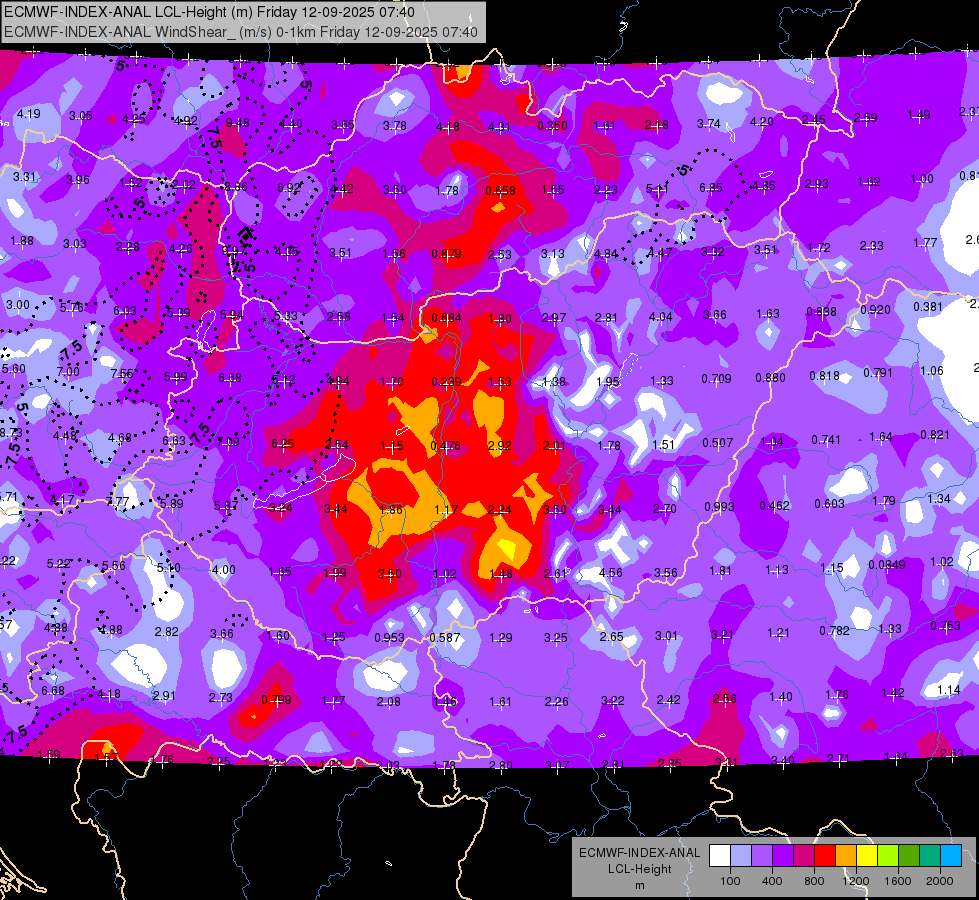Click the 'LCL-Height' text in the legend
Viewport: 979px width, 900px height.
pos(639,869)
